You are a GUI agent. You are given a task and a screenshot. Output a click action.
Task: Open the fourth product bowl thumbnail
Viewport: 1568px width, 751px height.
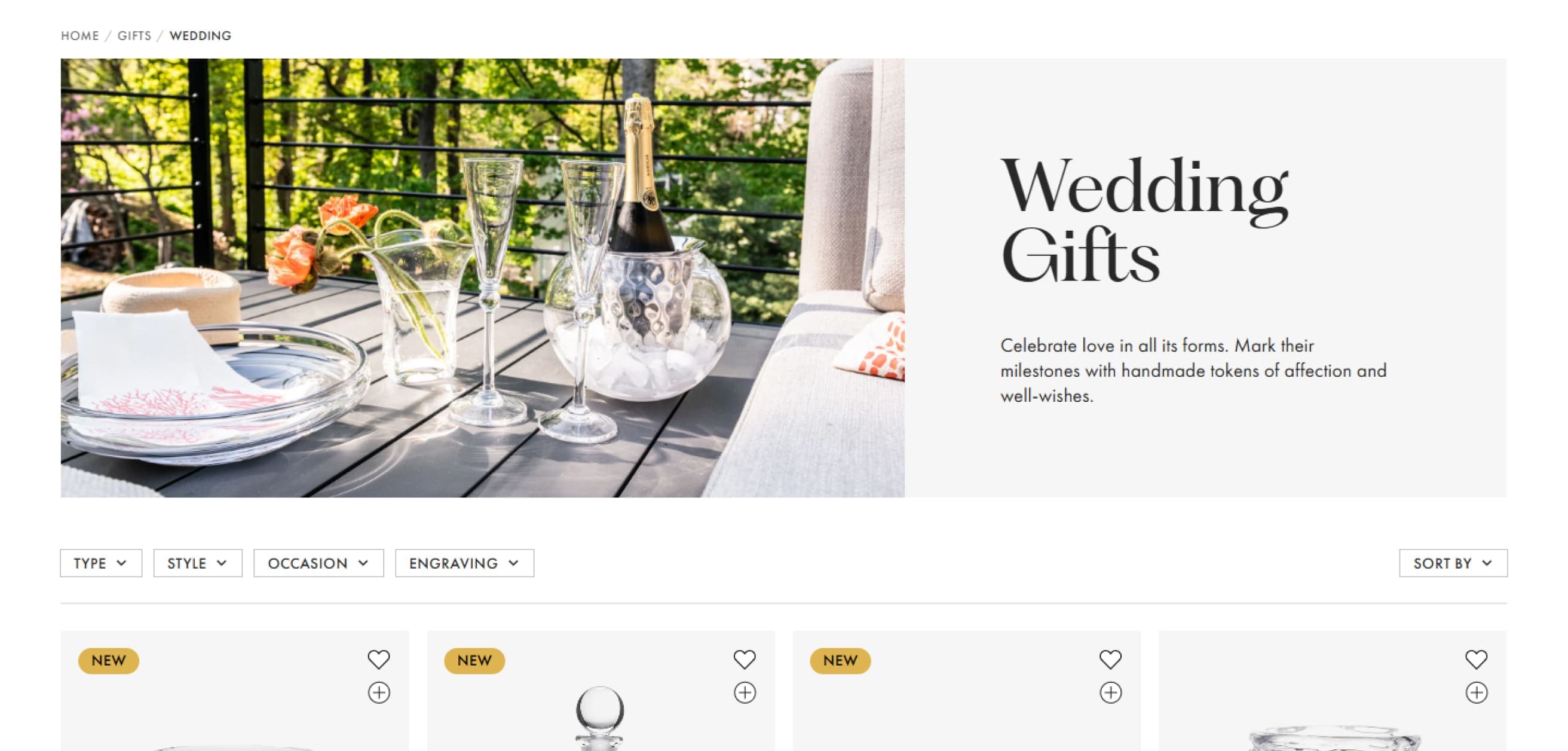click(x=1333, y=738)
